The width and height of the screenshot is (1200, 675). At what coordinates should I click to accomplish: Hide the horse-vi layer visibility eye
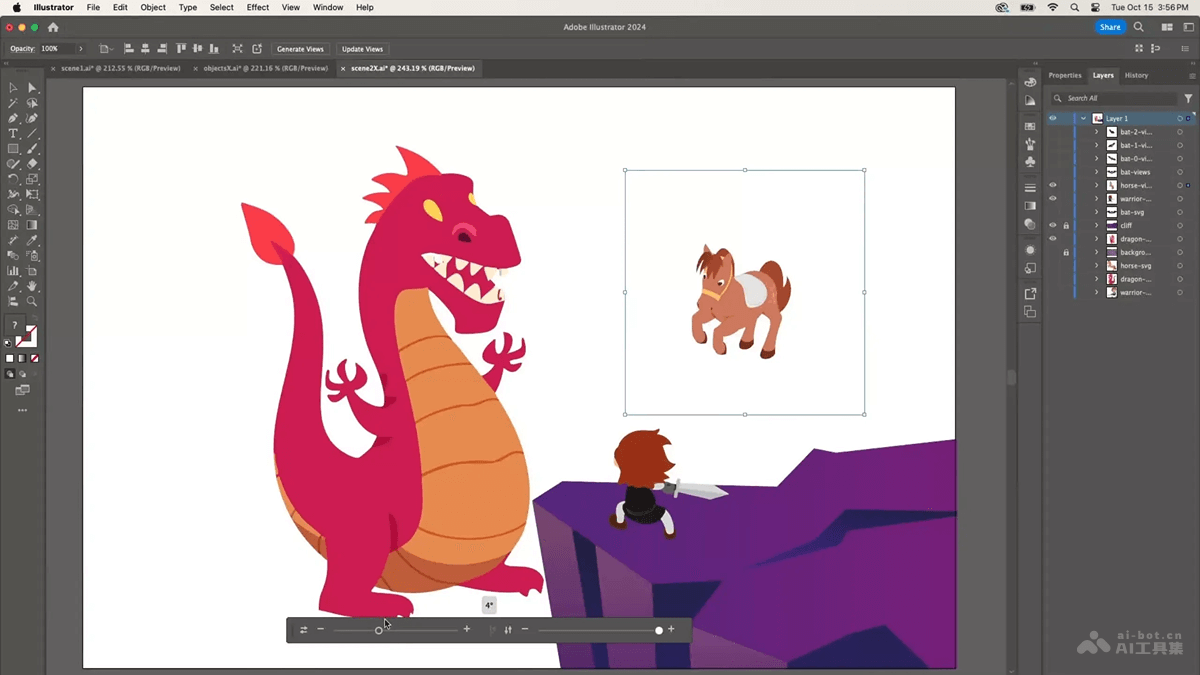pos(1052,184)
